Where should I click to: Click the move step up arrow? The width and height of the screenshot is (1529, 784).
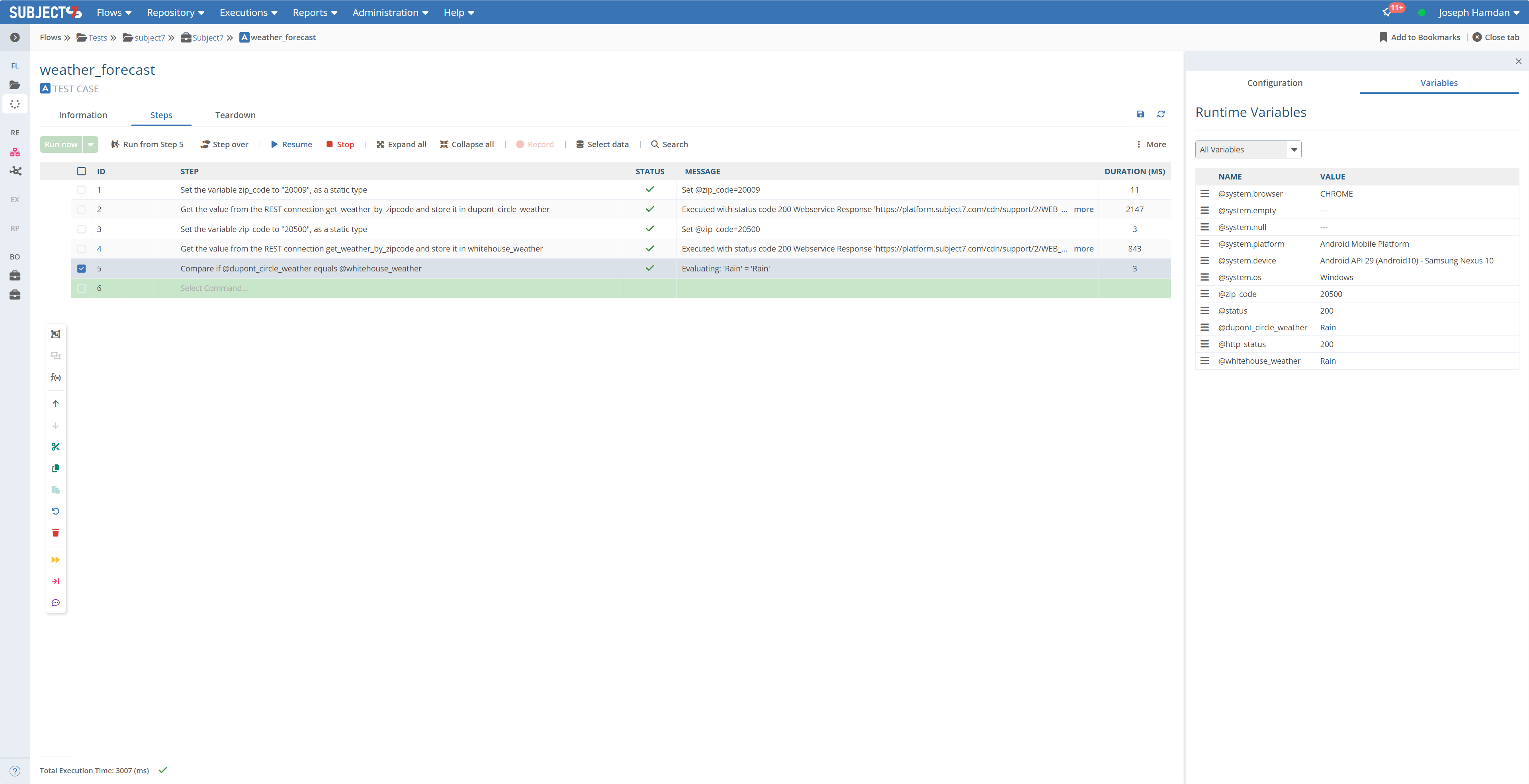pyautogui.click(x=56, y=404)
